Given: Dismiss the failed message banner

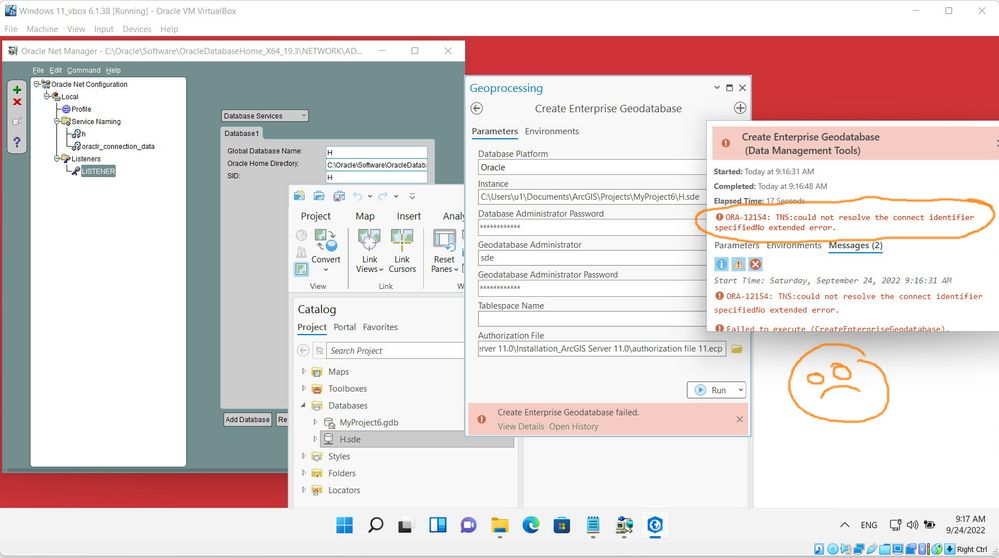Looking at the screenshot, I should [739, 419].
